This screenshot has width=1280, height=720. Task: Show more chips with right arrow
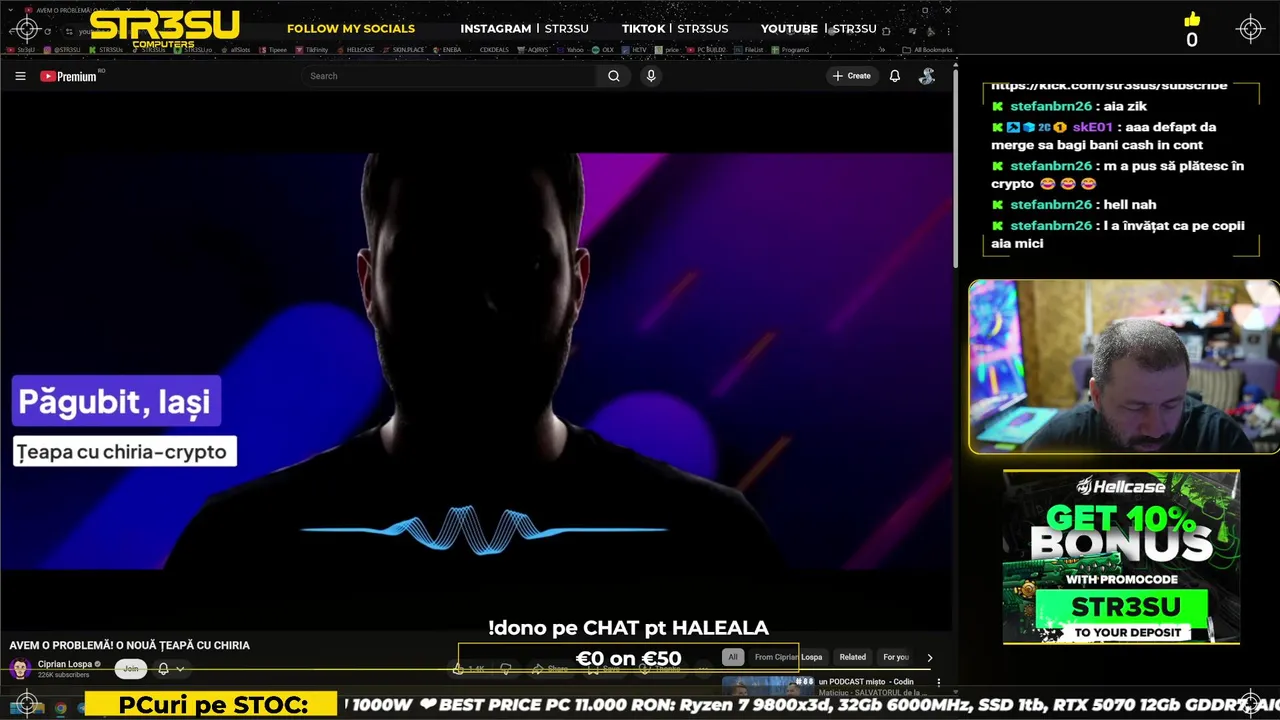point(930,657)
